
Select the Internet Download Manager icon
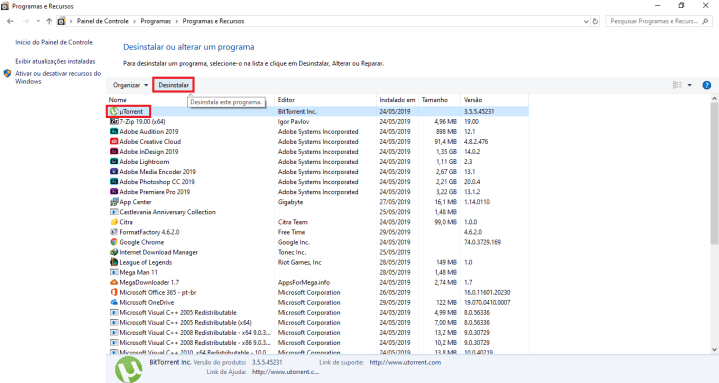click(114, 252)
